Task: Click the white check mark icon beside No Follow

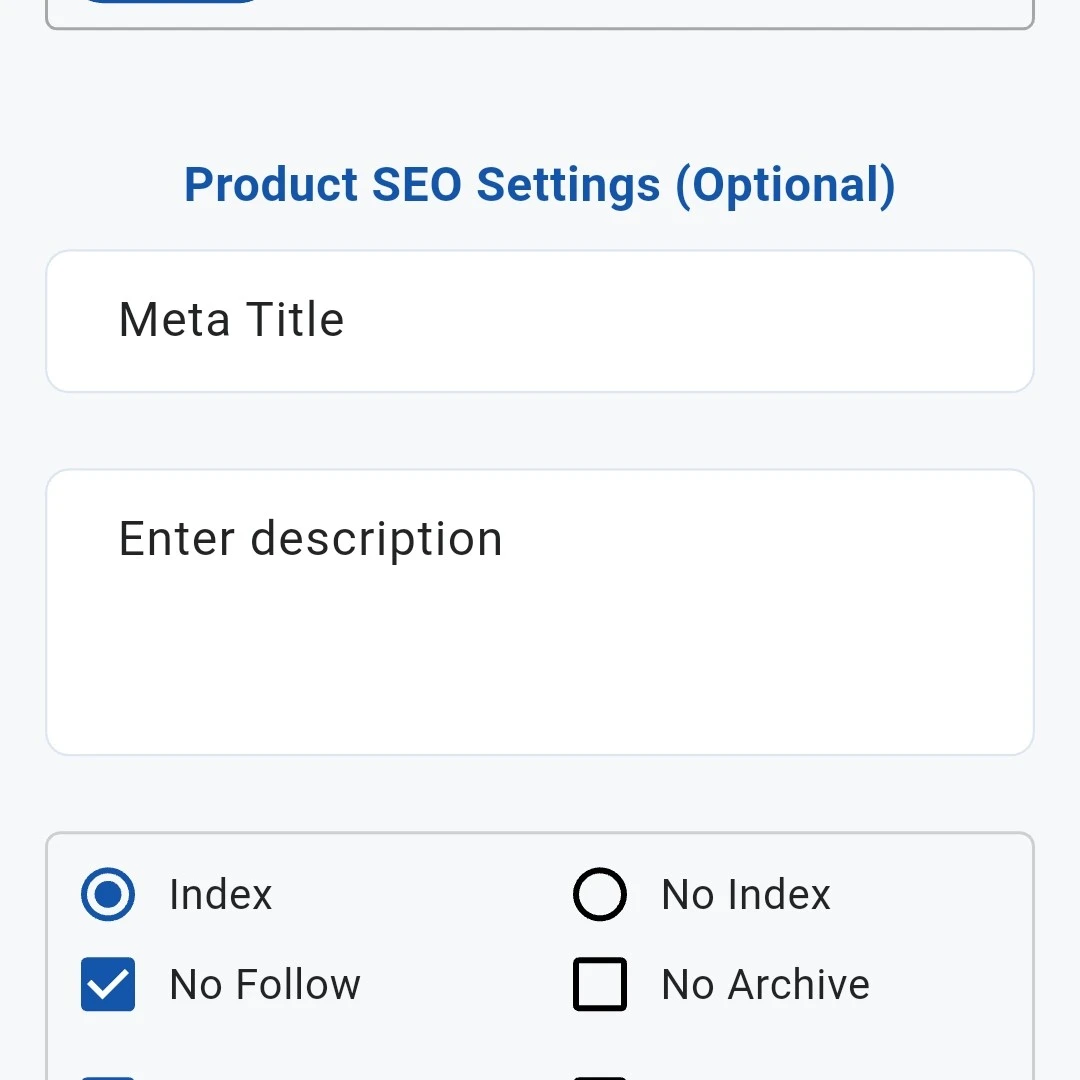Action: [108, 985]
